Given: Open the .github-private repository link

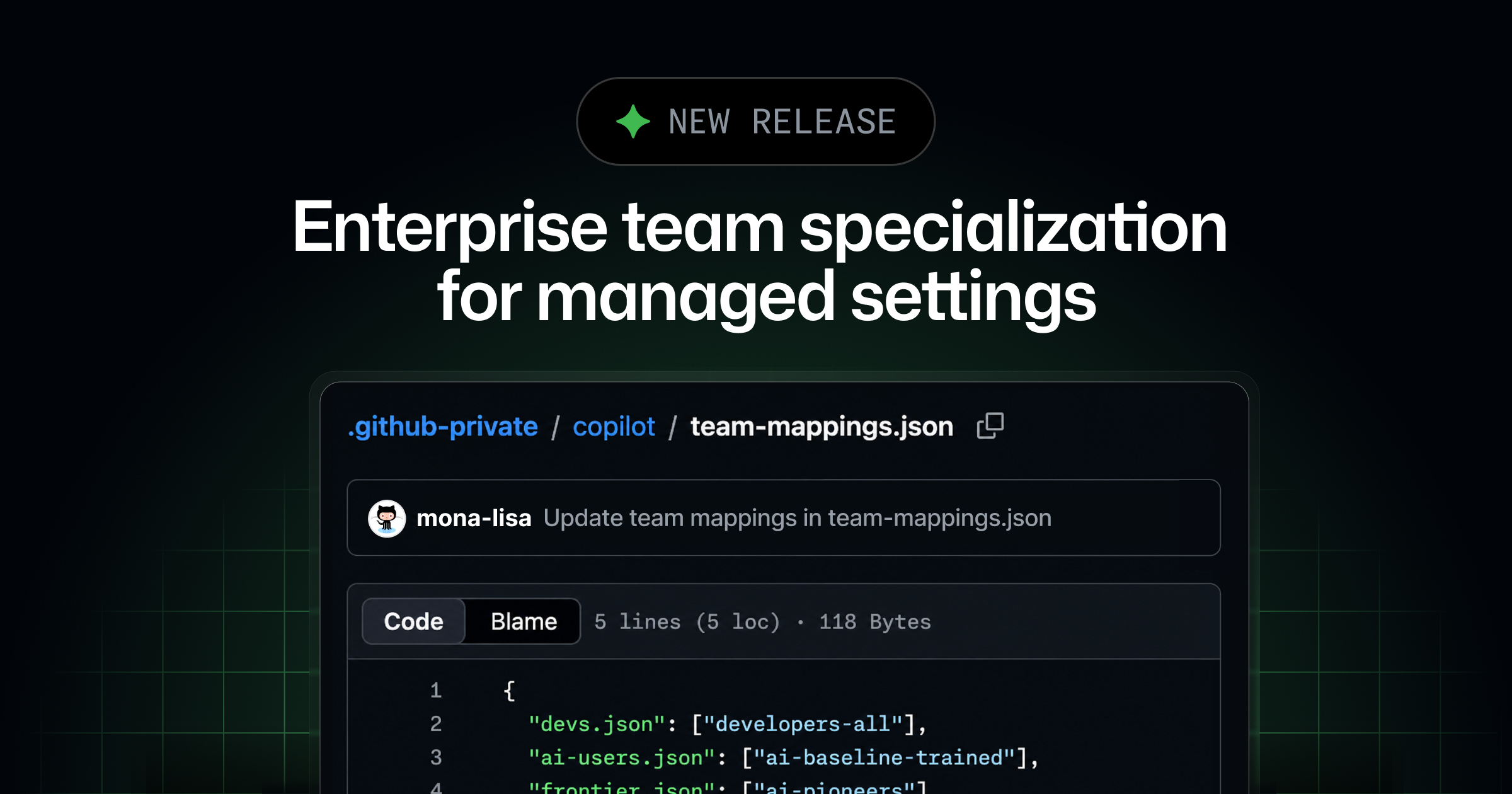Looking at the screenshot, I should (443, 427).
